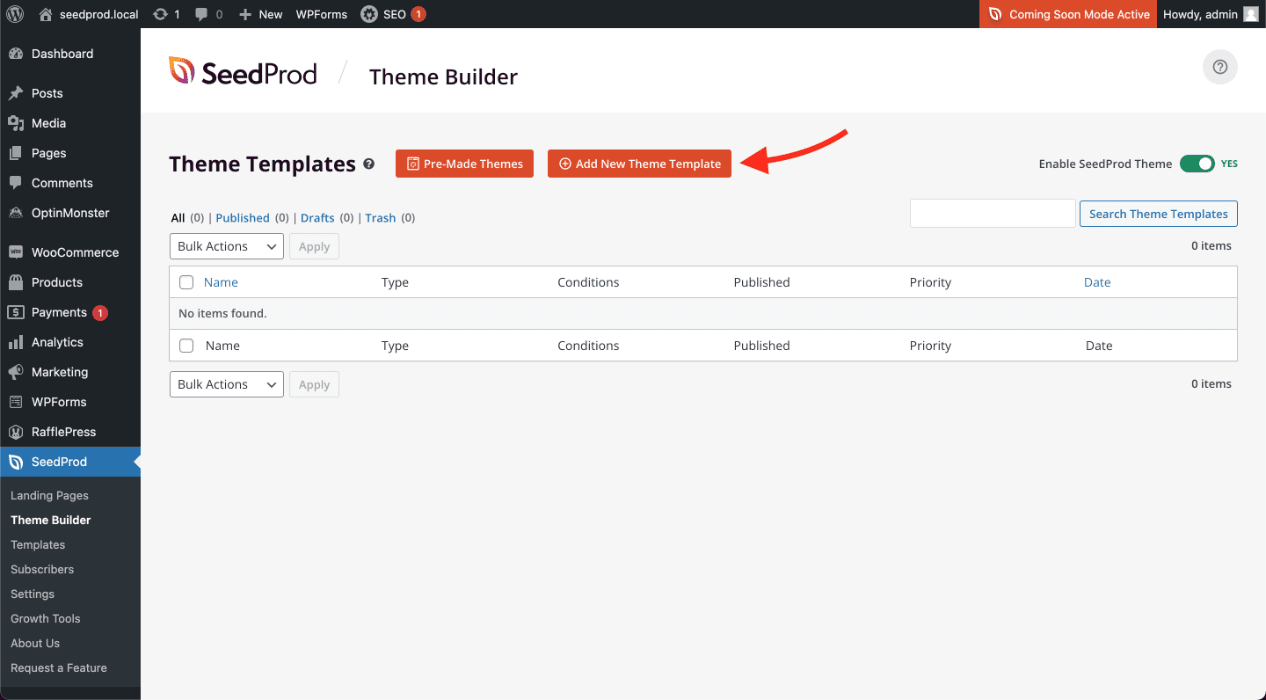Open help via question mark circle icon
1266x700 pixels.
(1219, 68)
